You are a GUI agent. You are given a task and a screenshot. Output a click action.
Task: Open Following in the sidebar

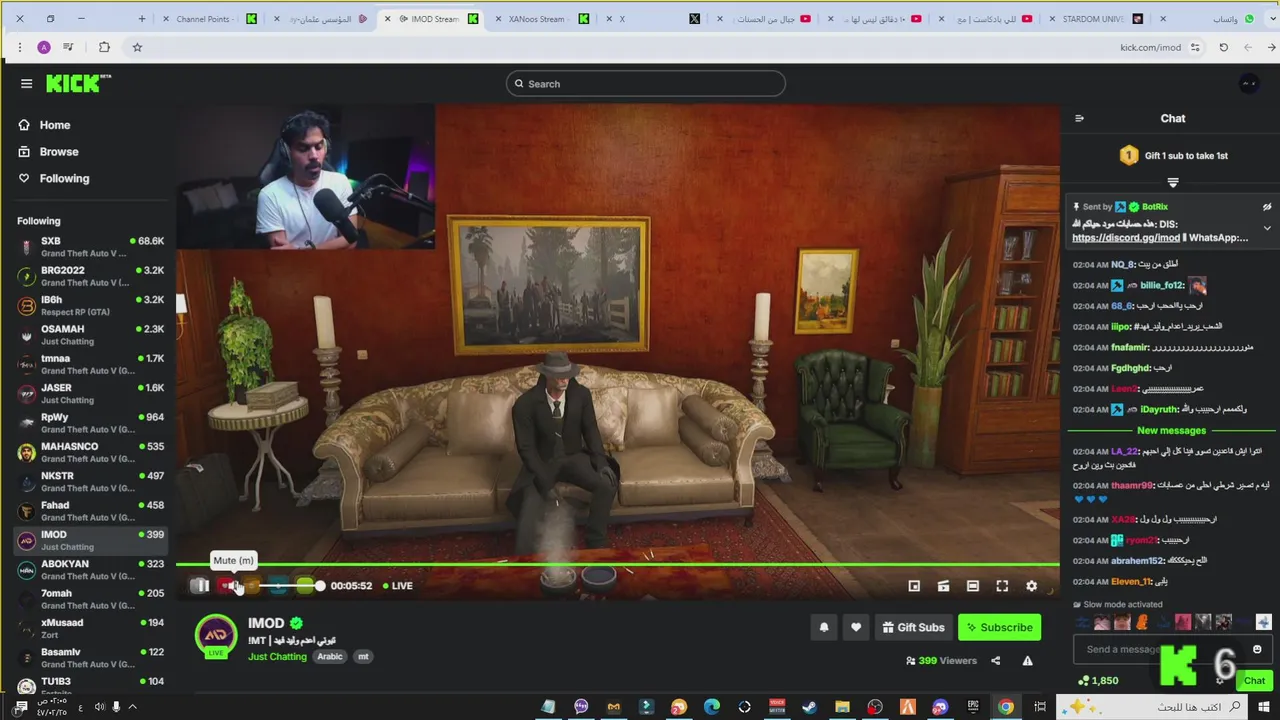pos(54,179)
